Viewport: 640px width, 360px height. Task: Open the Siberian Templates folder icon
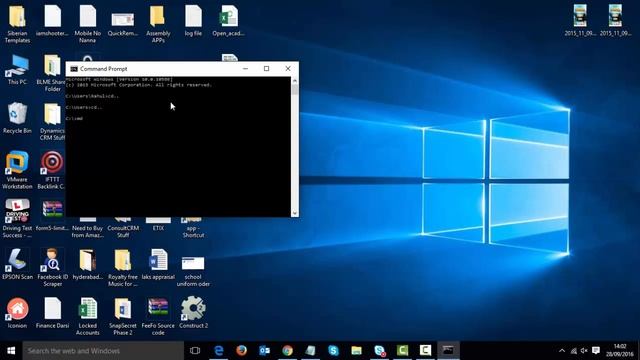(17, 24)
